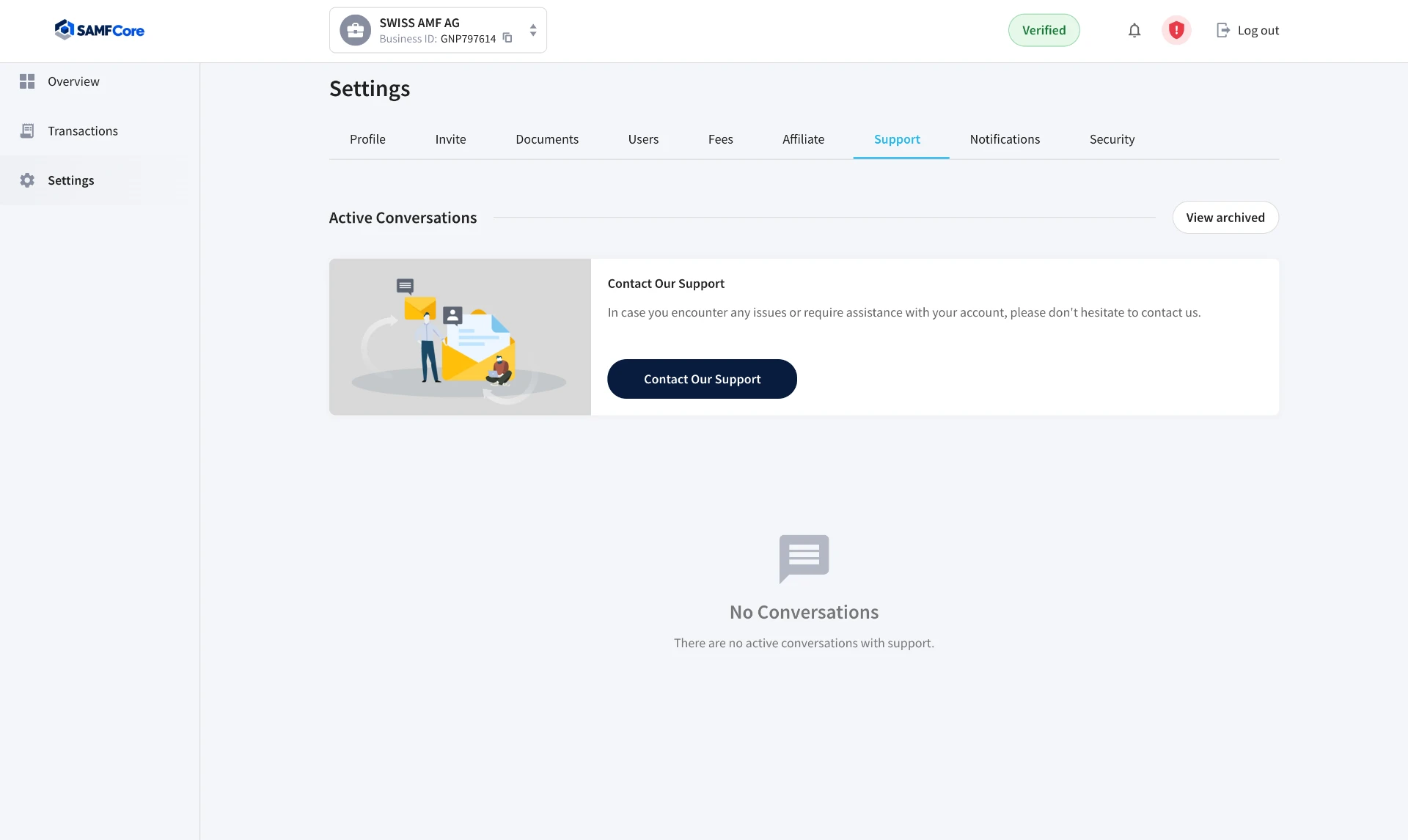Click the log out door icon
The image size is (1408, 840).
tap(1223, 30)
